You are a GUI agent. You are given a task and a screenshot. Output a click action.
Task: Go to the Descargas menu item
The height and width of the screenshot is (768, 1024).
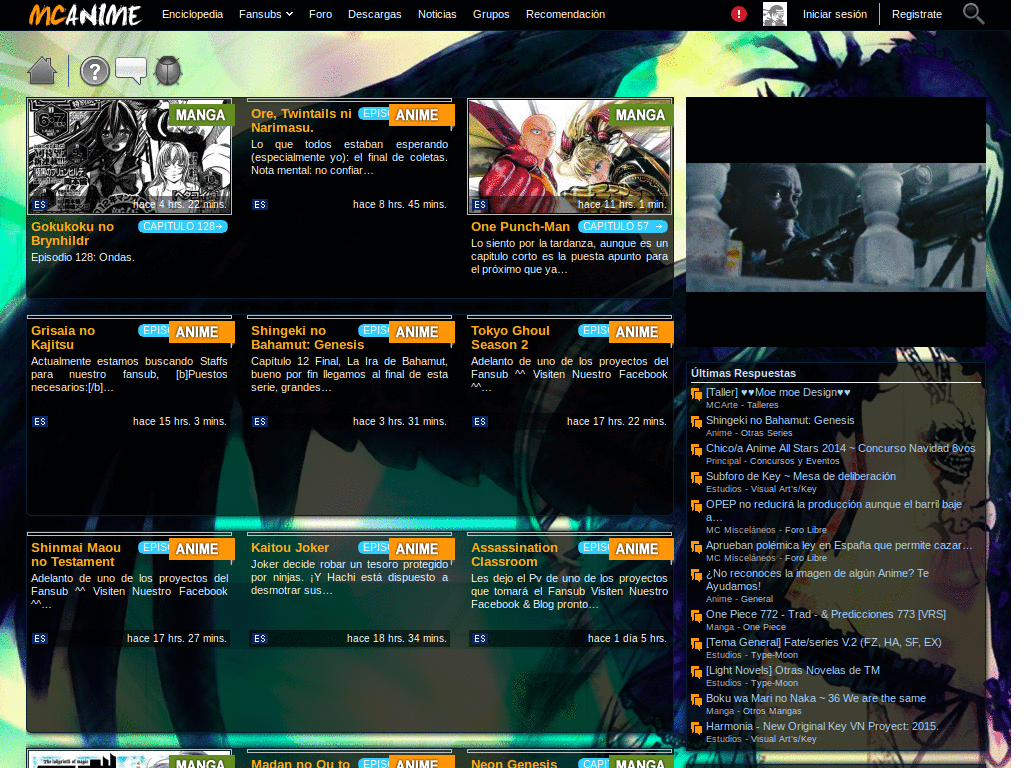point(375,14)
